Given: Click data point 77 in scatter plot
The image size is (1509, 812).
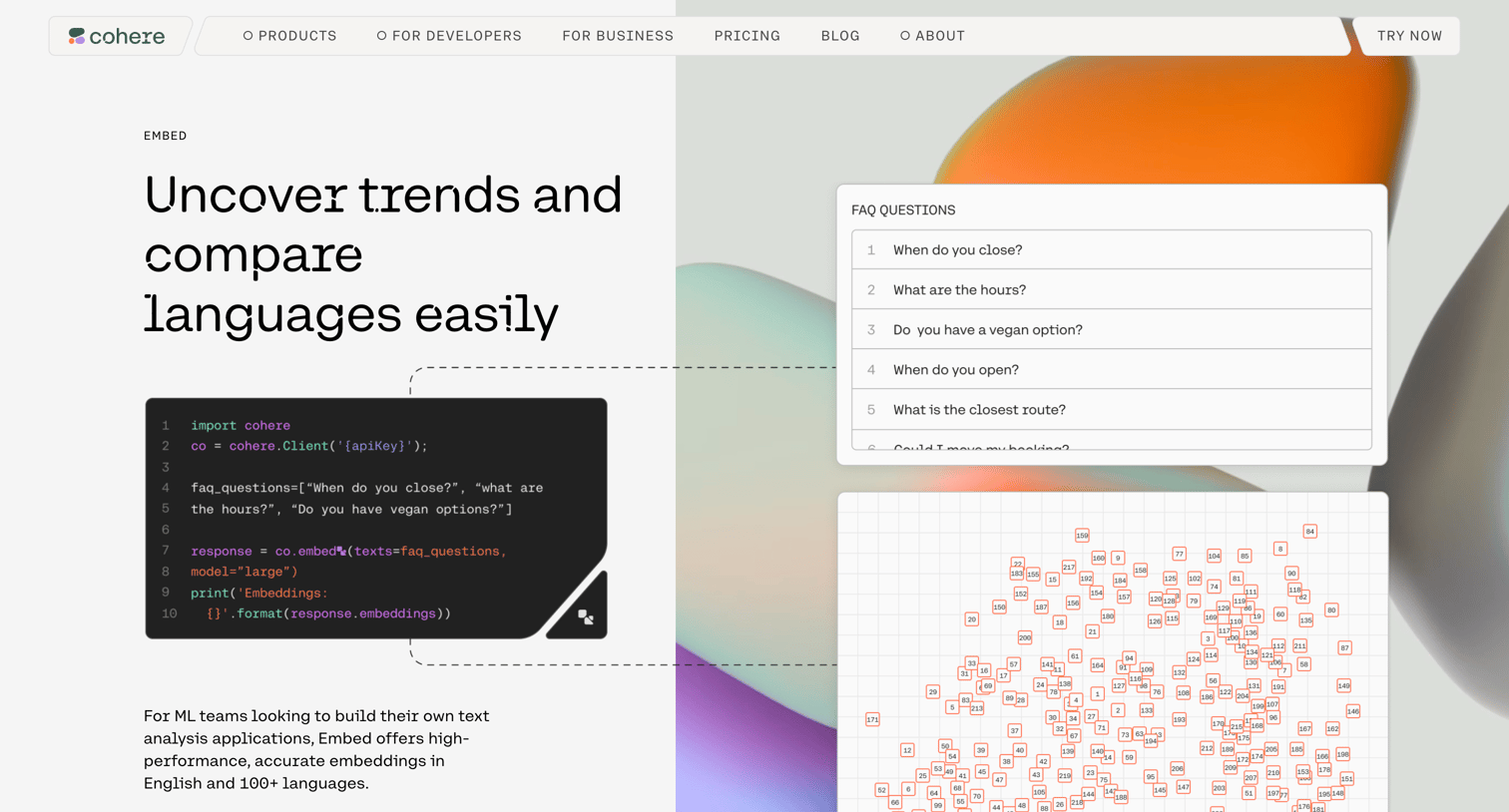Looking at the screenshot, I should [x=1179, y=554].
